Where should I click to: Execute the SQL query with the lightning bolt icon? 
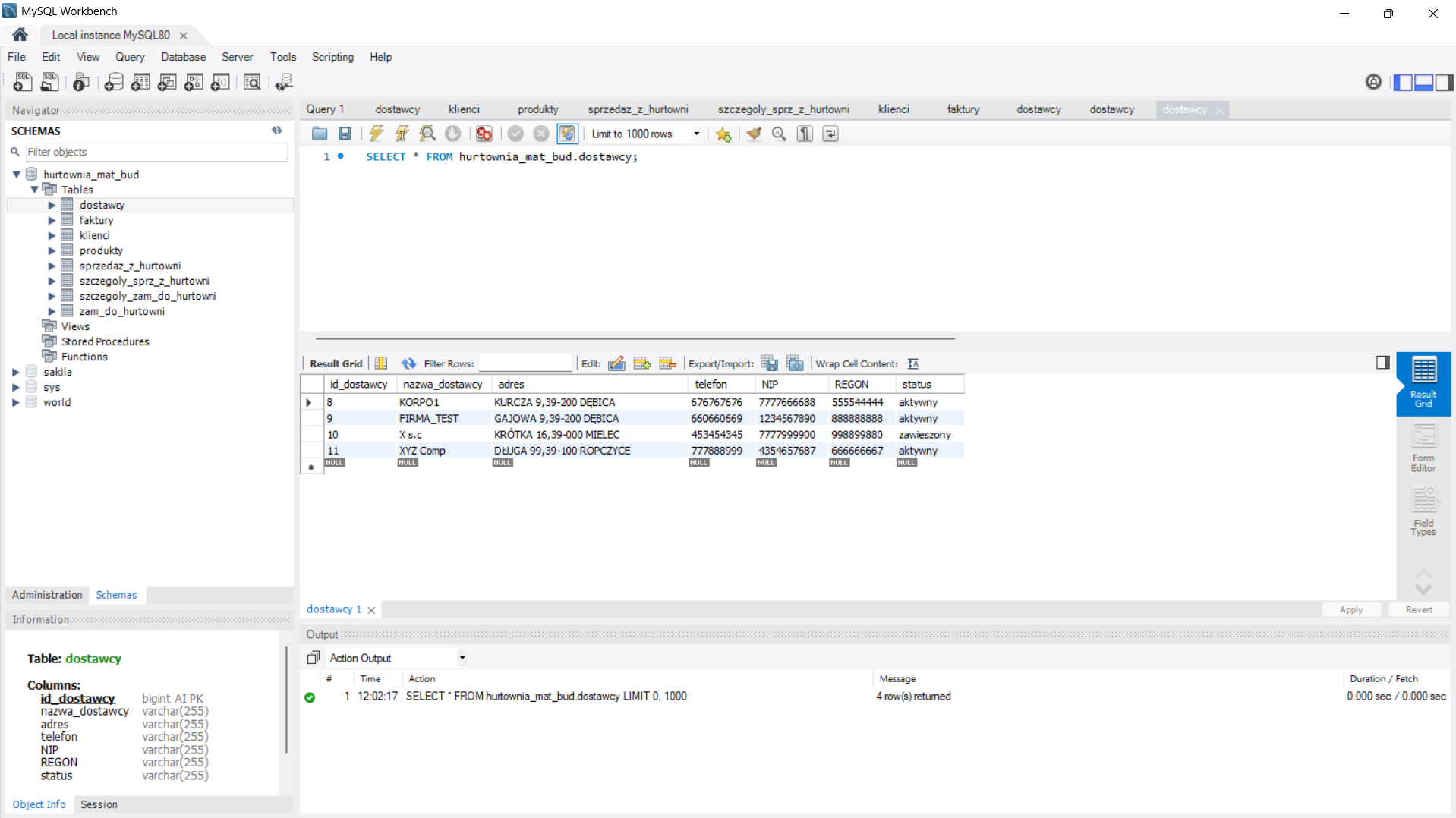tap(376, 134)
